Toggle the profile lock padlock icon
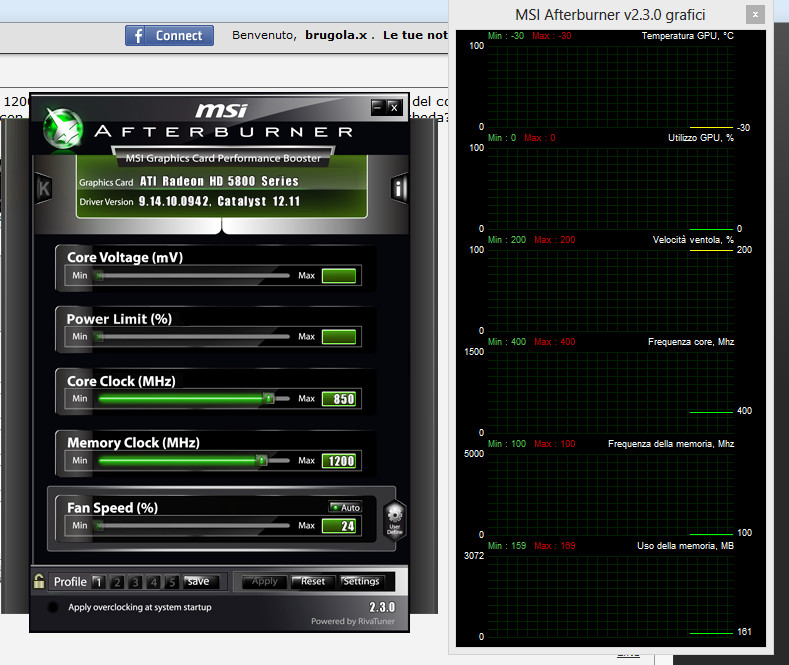Image resolution: width=789 pixels, height=665 pixels. (x=39, y=581)
